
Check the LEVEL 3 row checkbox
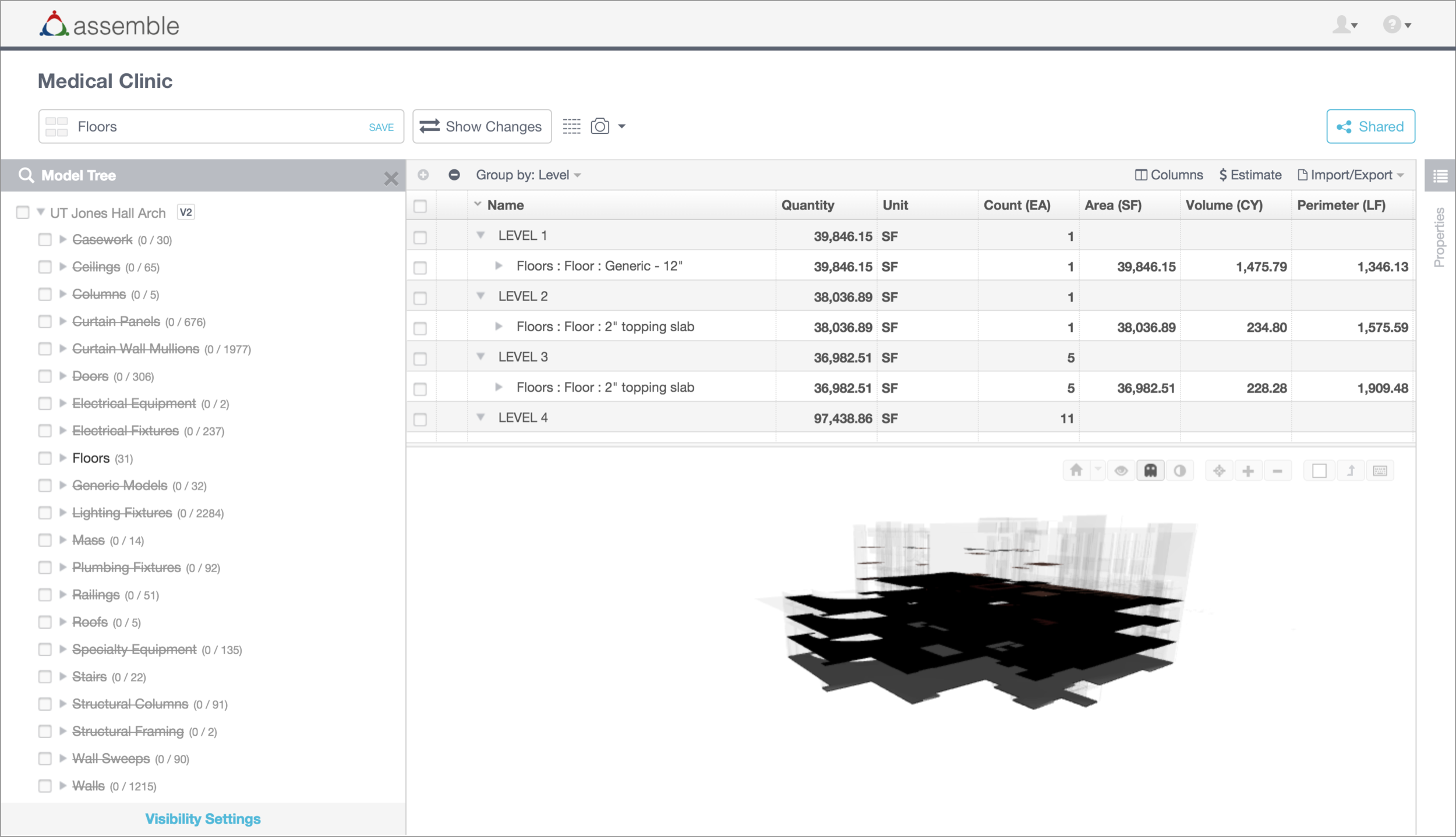(420, 359)
